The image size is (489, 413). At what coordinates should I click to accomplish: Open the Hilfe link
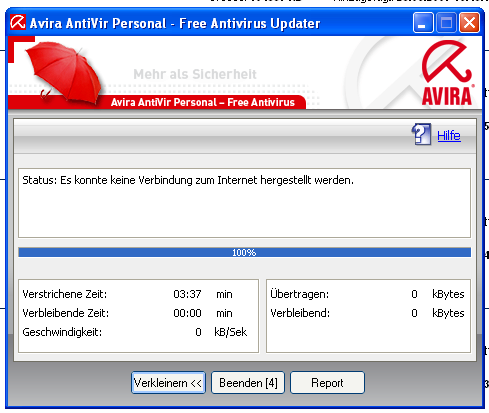tap(449, 136)
